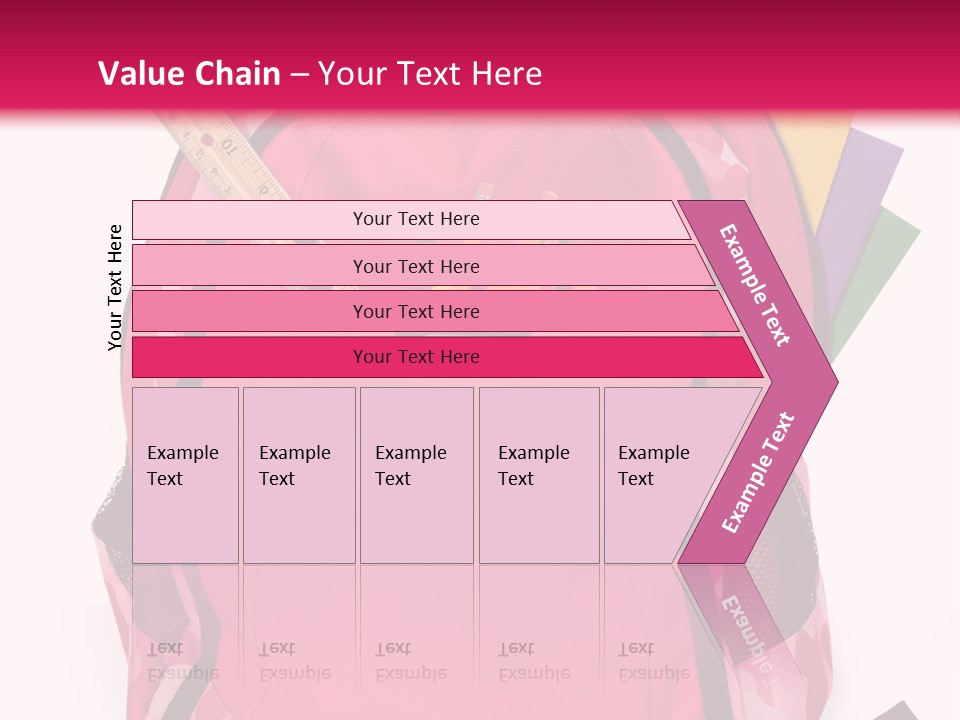Viewport: 960px width, 720px height.
Task: Select the top lightest-pink "Your Text Here" bar
Action: pyautogui.click(x=415, y=219)
